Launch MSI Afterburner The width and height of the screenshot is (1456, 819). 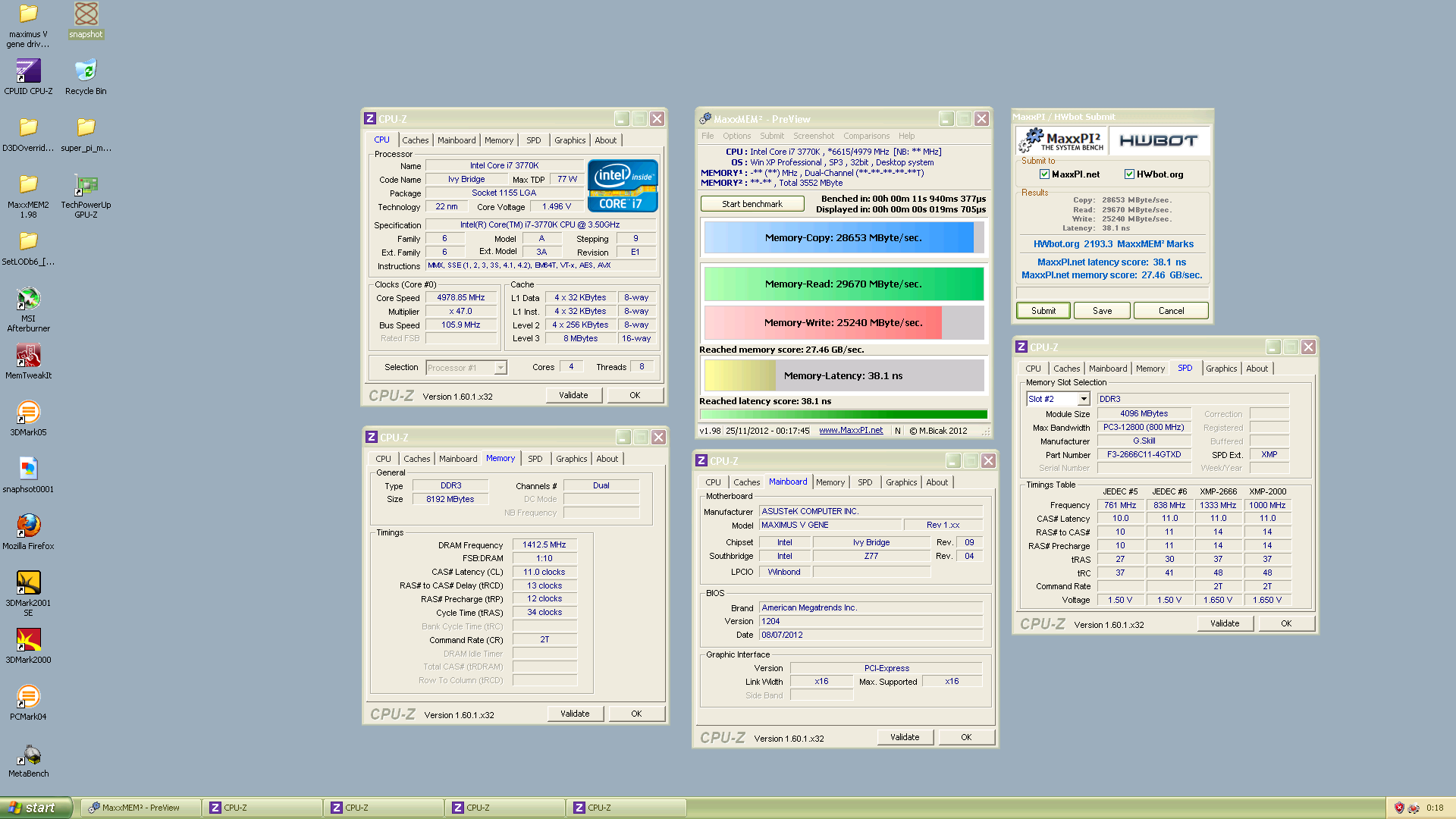(x=28, y=309)
